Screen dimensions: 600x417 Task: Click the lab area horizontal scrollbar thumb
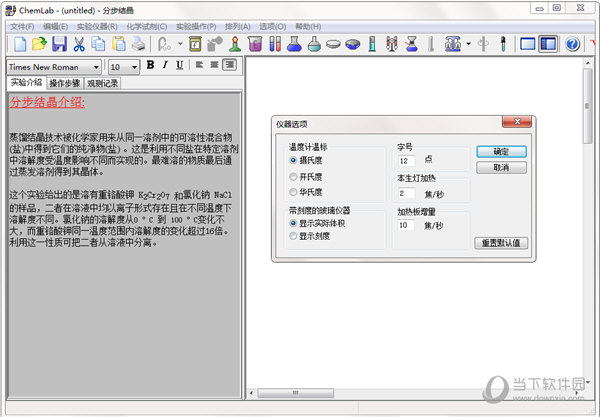point(296,393)
